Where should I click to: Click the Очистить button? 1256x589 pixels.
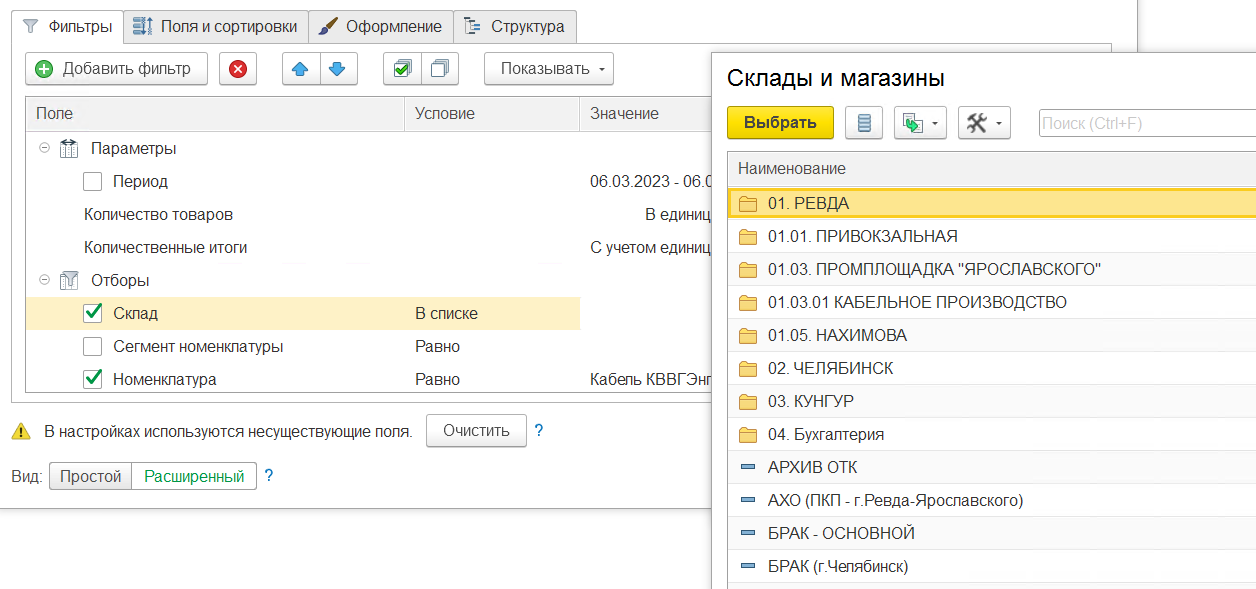[x=476, y=431]
